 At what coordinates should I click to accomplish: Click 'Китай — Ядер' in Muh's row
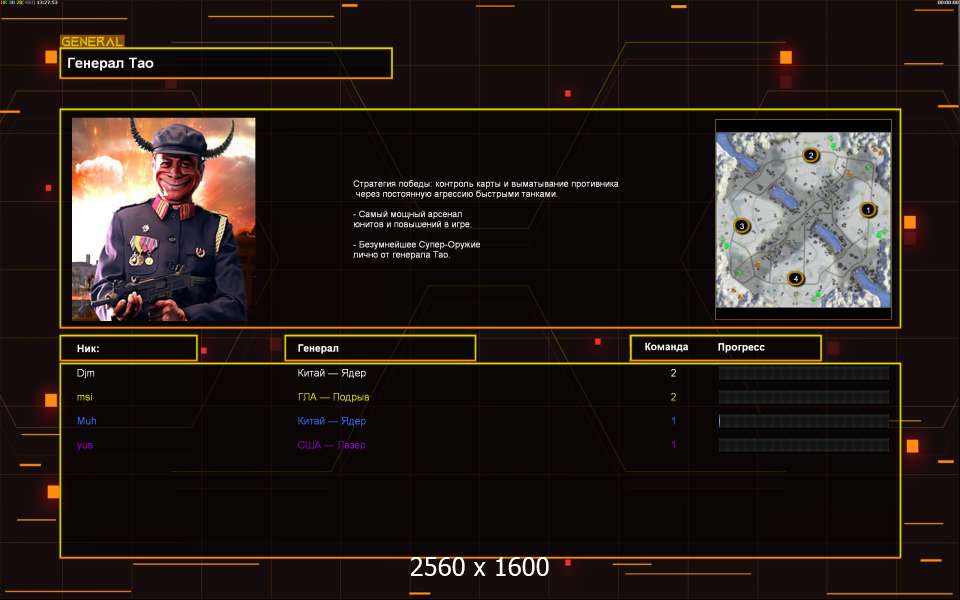tap(332, 421)
